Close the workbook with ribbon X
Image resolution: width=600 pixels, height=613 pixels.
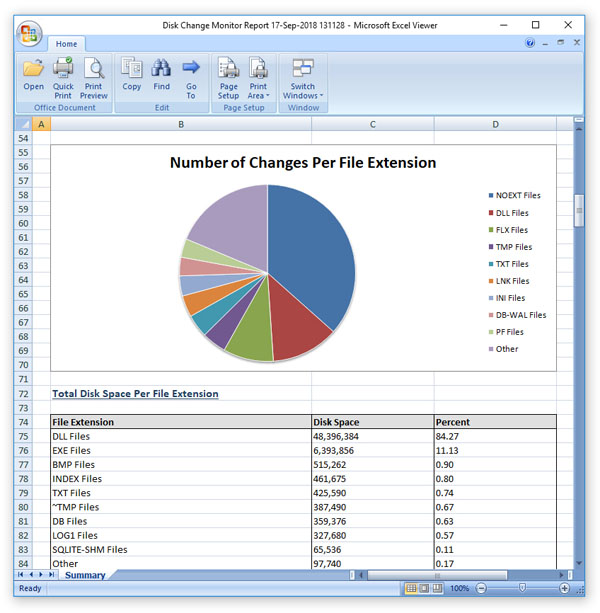coord(577,42)
